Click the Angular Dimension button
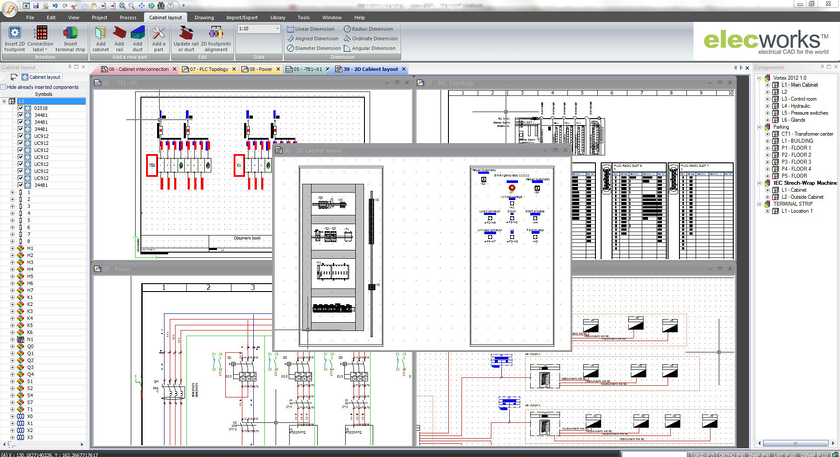This screenshot has width=840, height=457. pos(374,48)
